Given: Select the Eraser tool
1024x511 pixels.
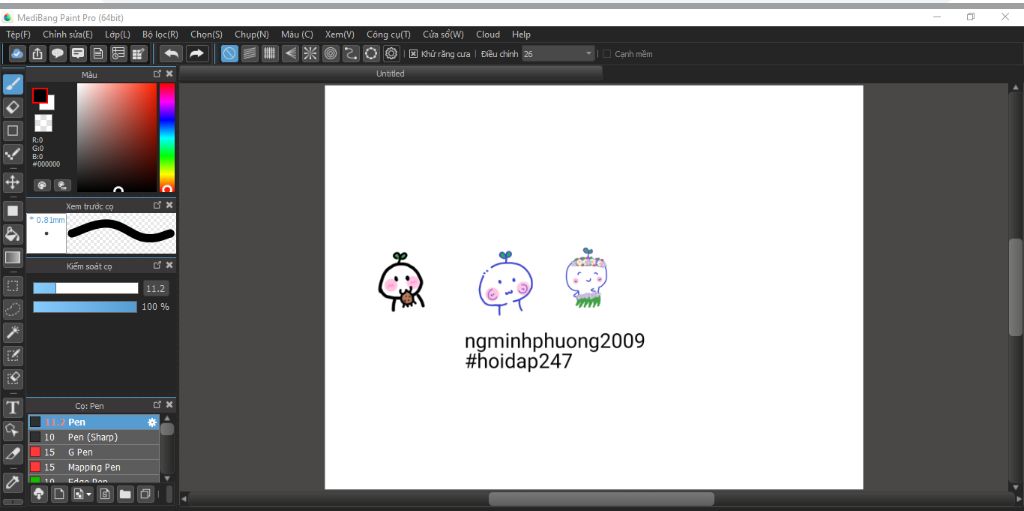Looking at the screenshot, I should point(12,107).
